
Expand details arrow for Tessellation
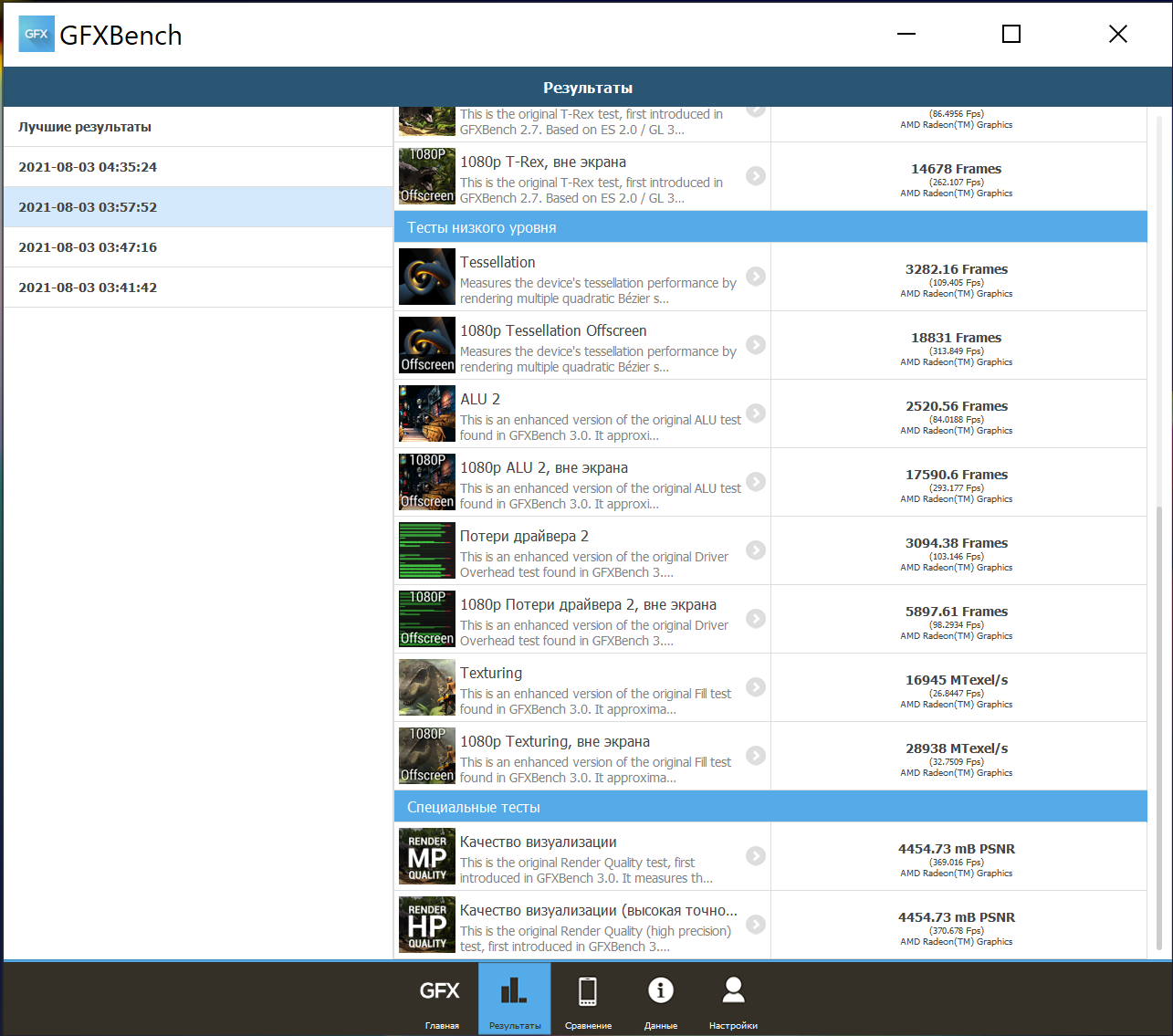click(x=756, y=276)
